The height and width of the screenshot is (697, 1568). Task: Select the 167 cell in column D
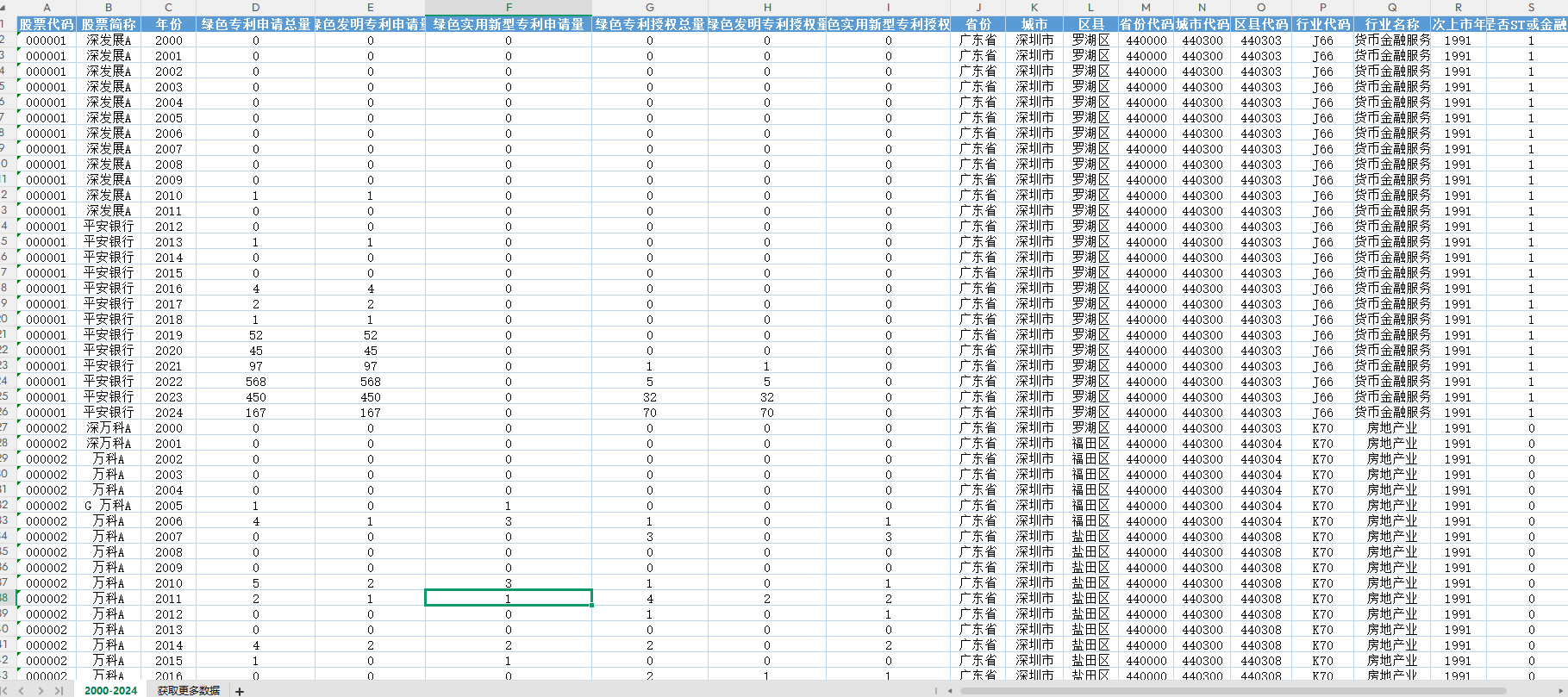click(x=256, y=413)
